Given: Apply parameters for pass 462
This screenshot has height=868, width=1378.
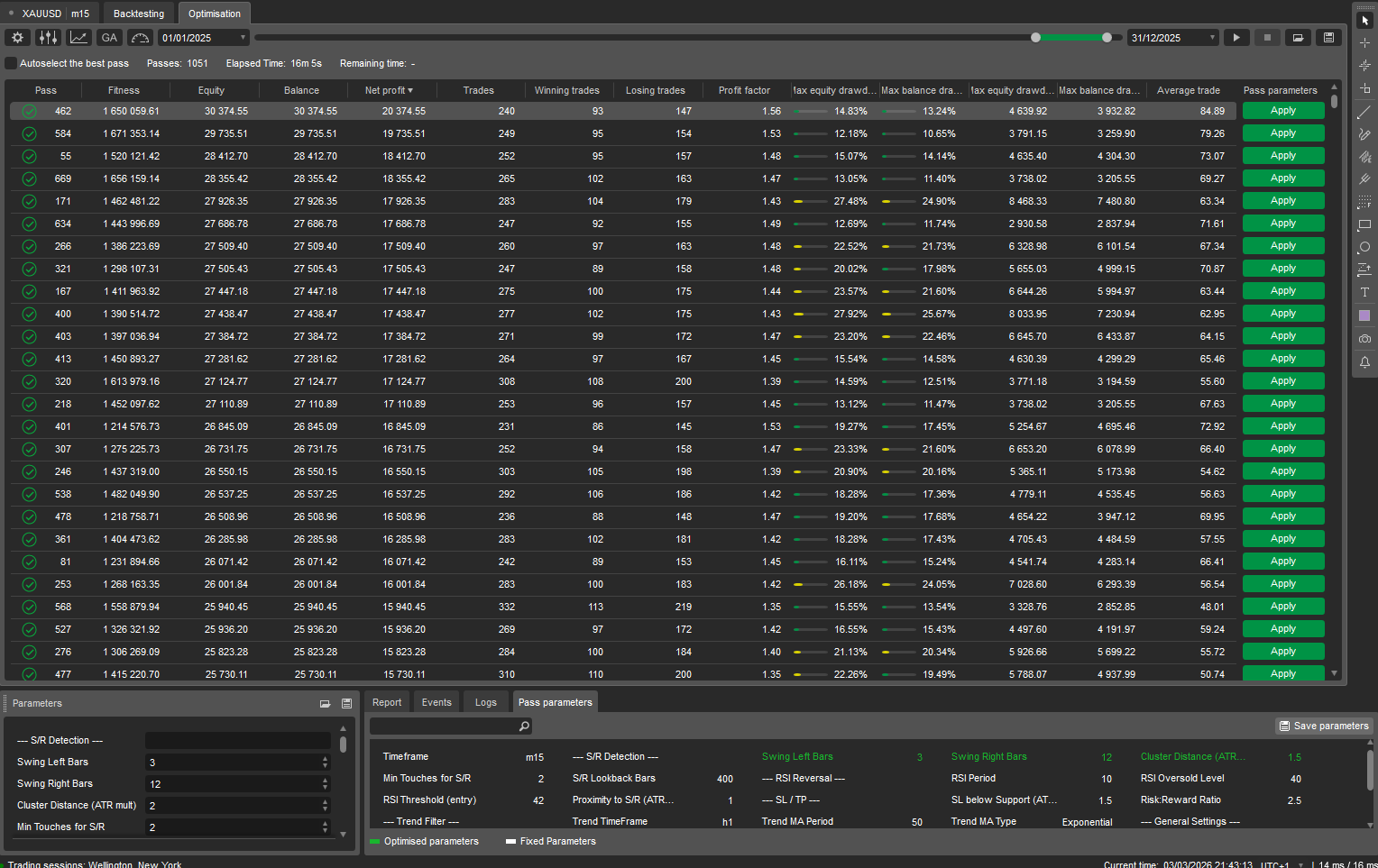Looking at the screenshot, I should click(1282, 111).
